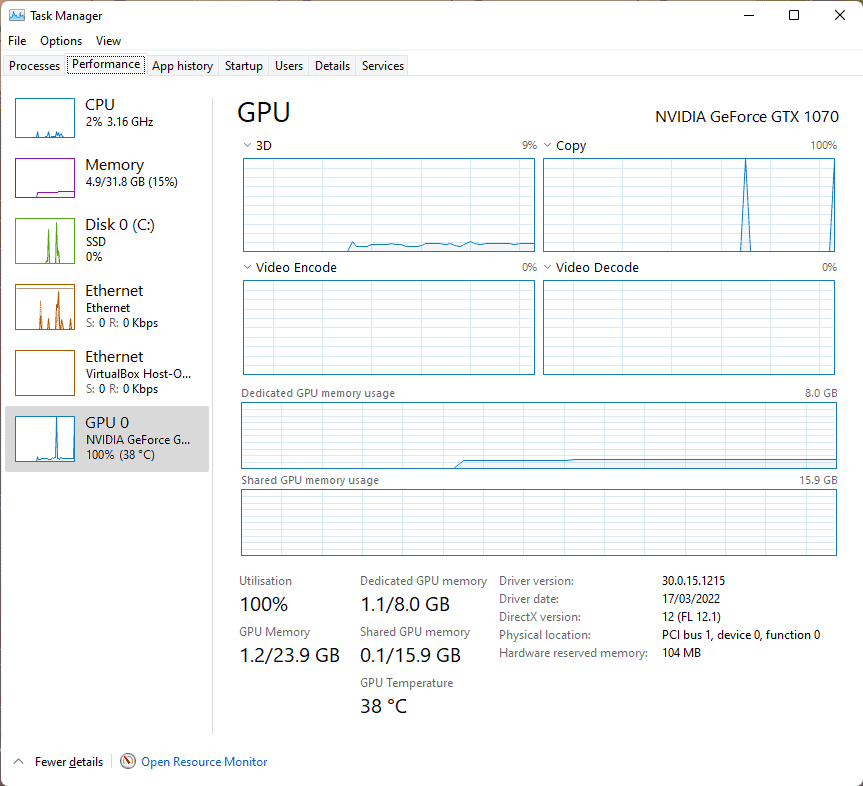Maximize the Task Manager window
Image resolution: width=863 pixels, height=786 pixels.
[x=794, y=15]
